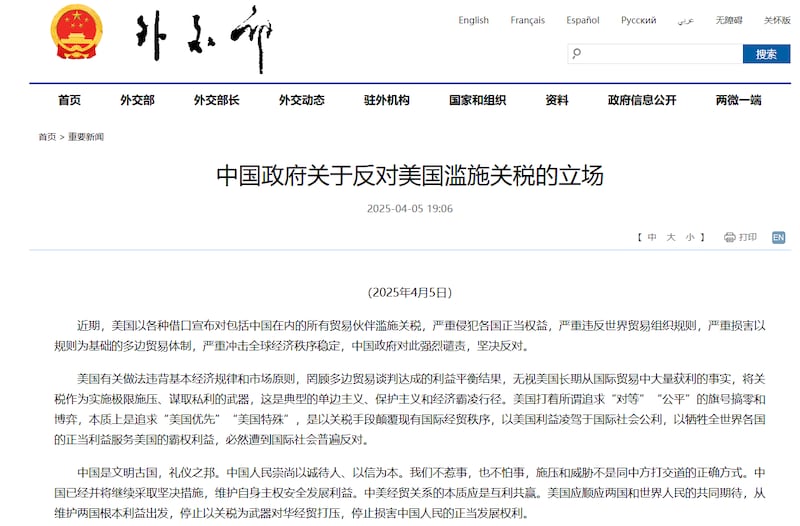Click the blue EN badge

pyautogui.click(x=778, y=237)
